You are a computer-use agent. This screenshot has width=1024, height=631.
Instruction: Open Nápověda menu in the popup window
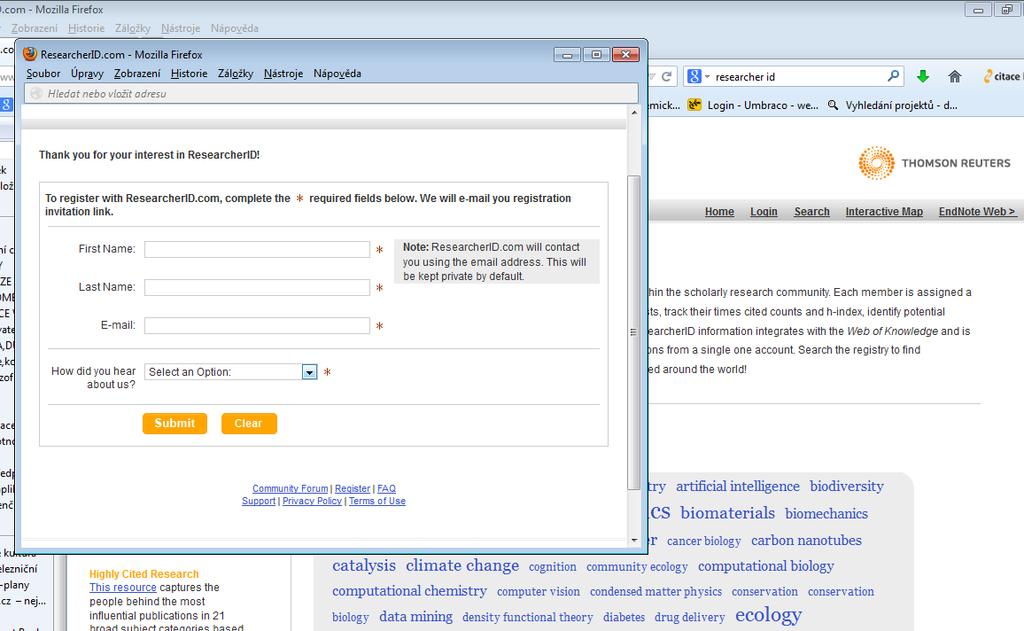337,74
